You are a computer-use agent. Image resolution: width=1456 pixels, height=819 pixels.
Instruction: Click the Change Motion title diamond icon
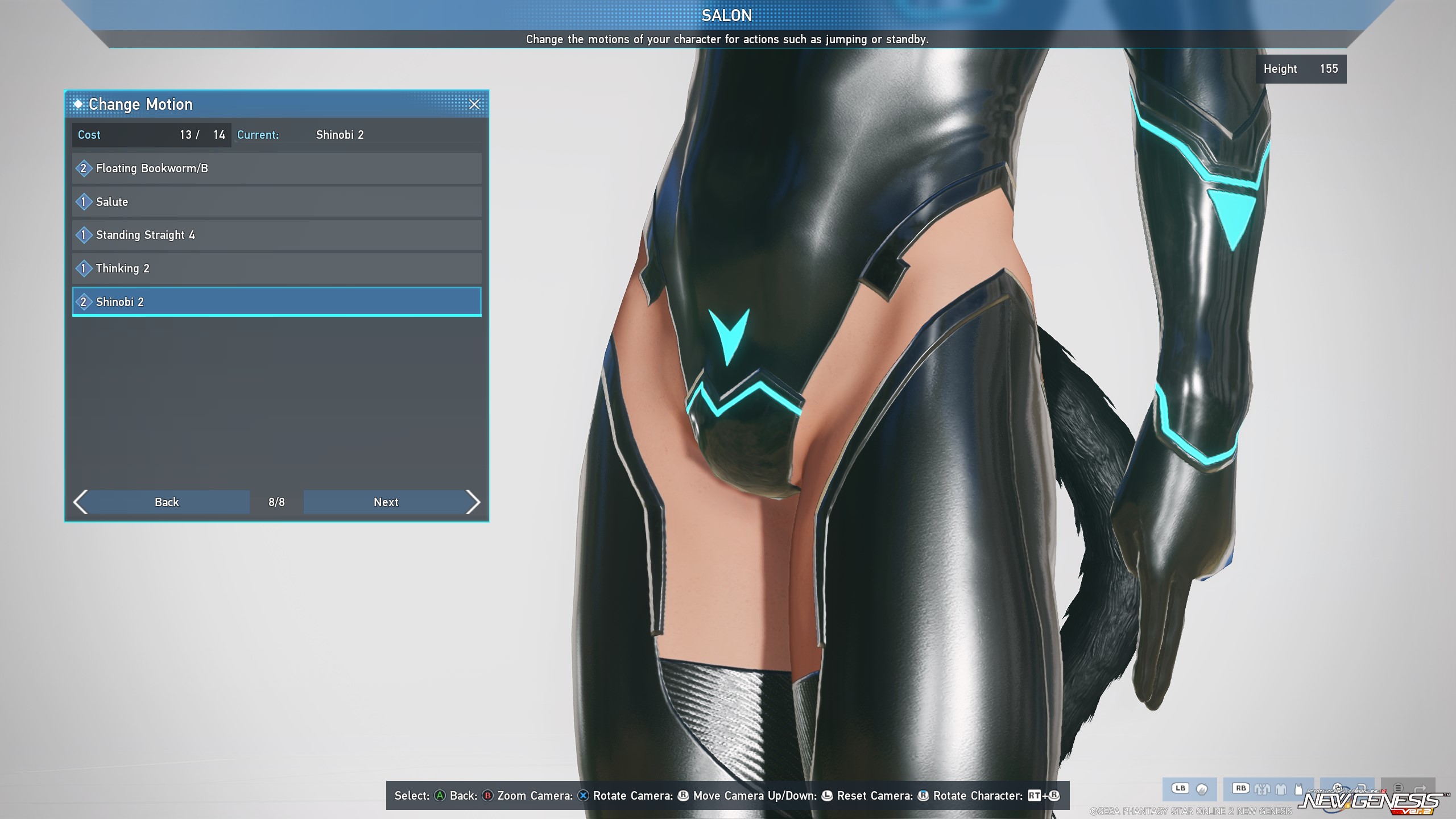click(78, 104)
